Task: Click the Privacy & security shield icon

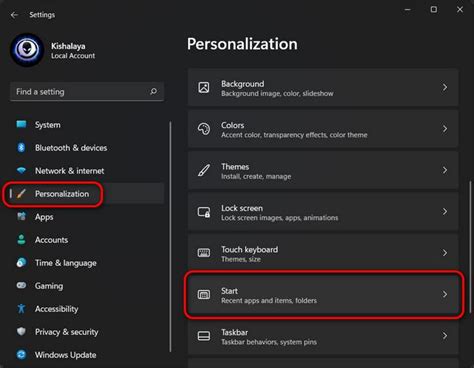Action: (x=21, y=332)
